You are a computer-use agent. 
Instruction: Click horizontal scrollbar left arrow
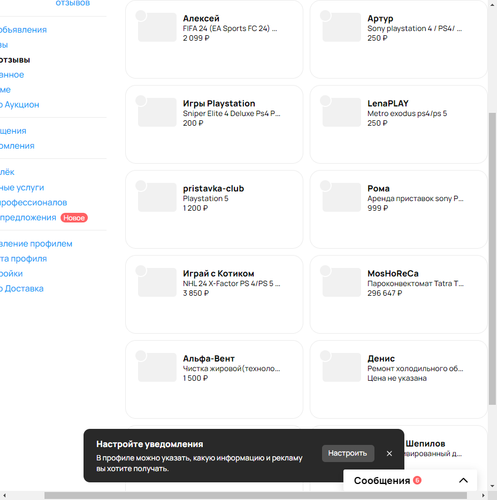click(4, 495)
